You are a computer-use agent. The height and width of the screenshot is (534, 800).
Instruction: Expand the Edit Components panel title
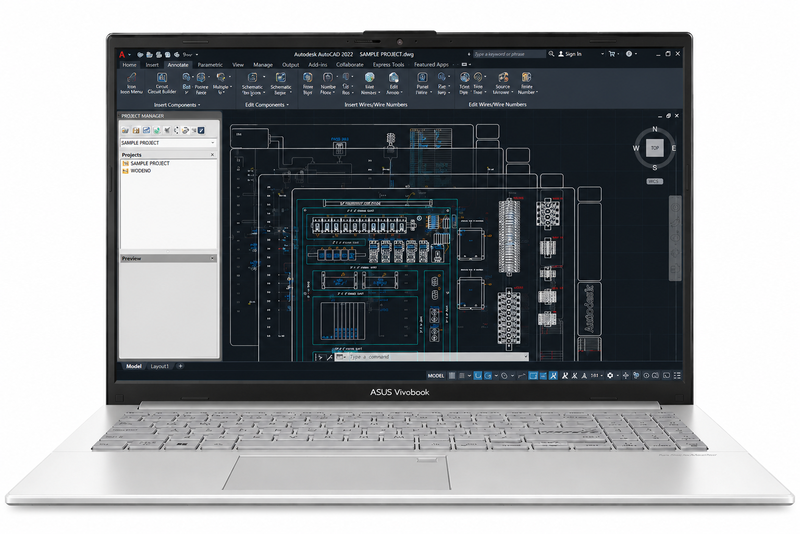267,105
